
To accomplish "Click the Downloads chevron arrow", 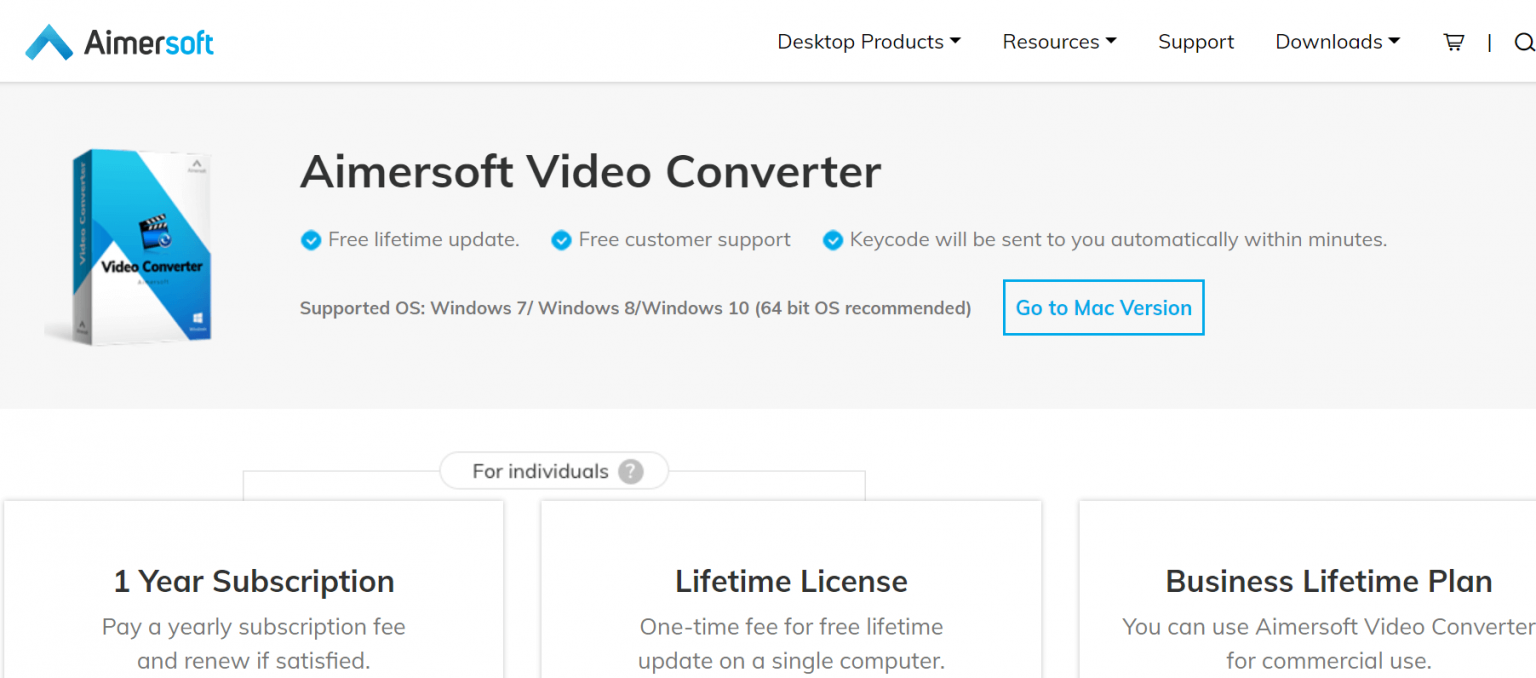I will pos(1394,42).
